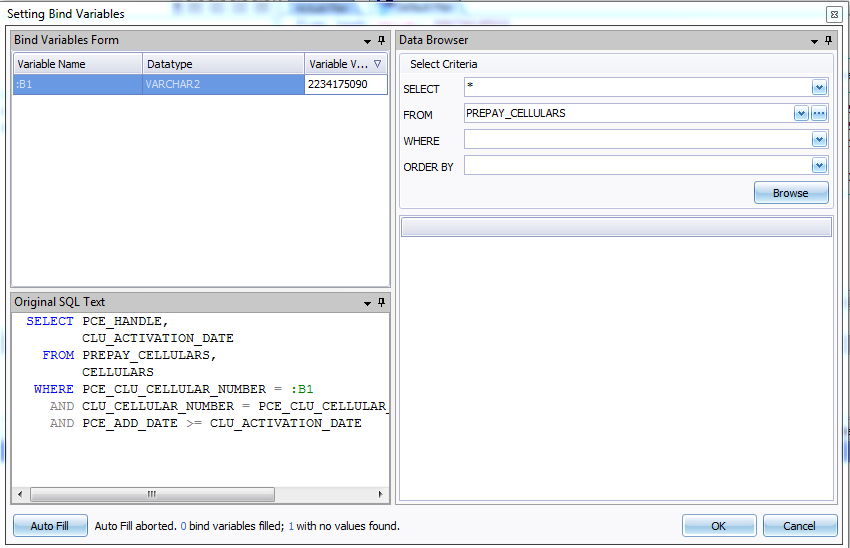Pin the Bind Variables Form panel
This screenshot has width=850, height=548.
pyautogui.click(x=382, y=41)
